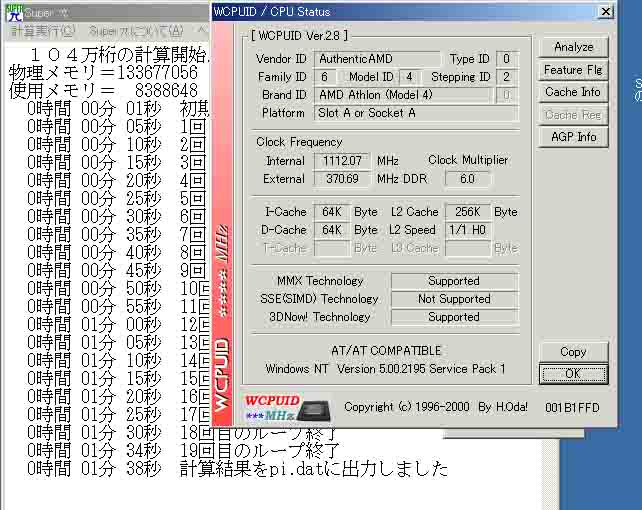642x510 pixels.
Task: Click the Stepping ID value 2
Action: point(507,77)
